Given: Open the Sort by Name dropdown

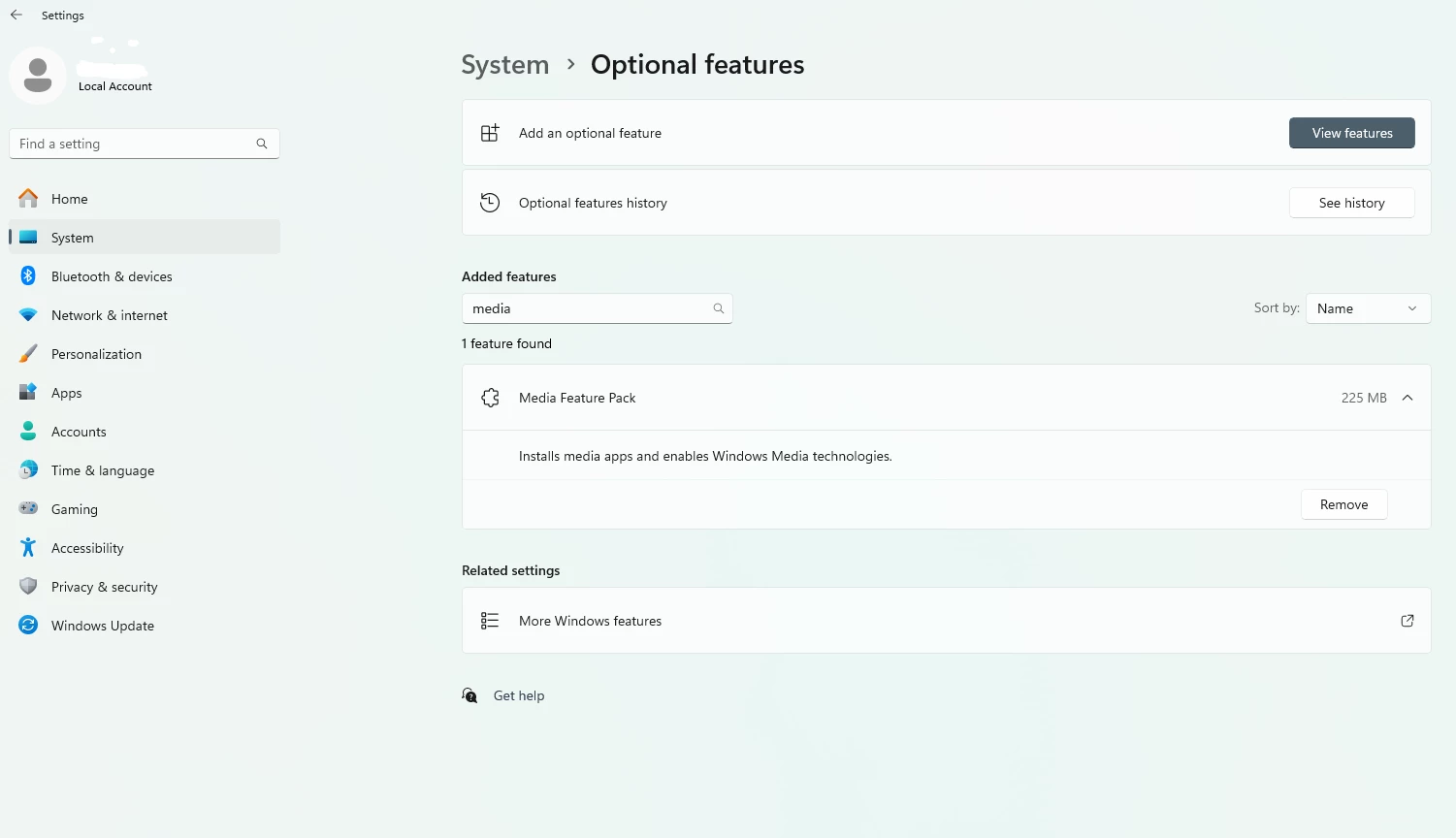Looking at the screenshot, I should 1368,308.
